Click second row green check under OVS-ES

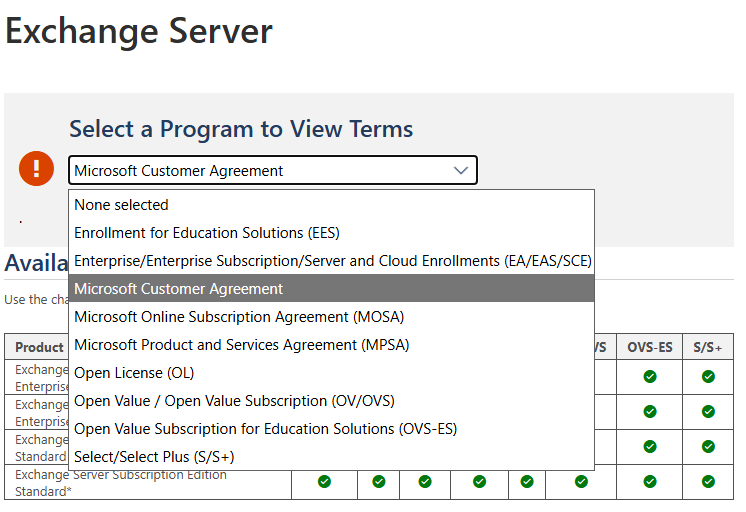(649, 411)
